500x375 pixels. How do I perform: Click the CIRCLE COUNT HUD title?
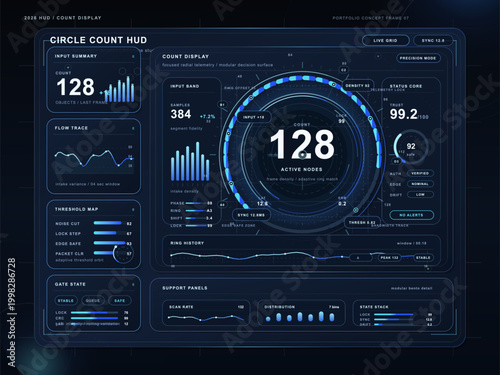pyautogui.click(x=98, y=40)
